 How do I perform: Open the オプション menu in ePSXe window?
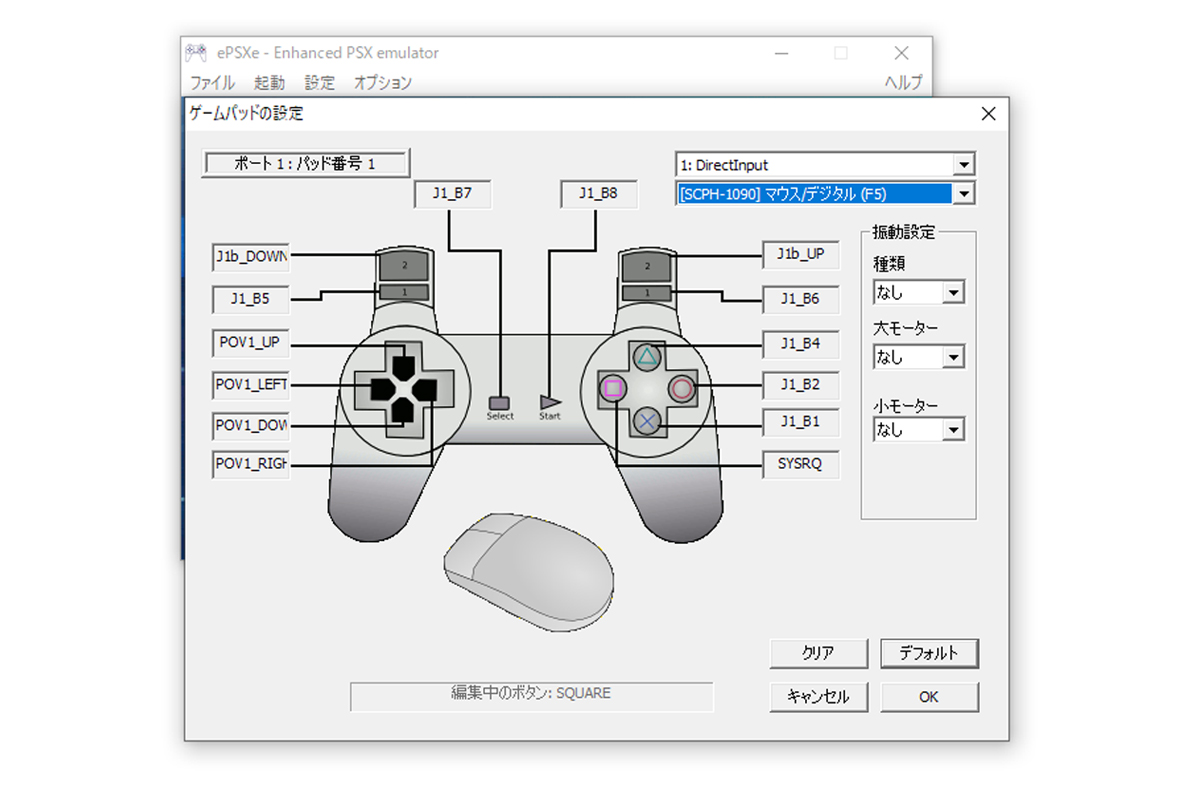pos(382,83)
